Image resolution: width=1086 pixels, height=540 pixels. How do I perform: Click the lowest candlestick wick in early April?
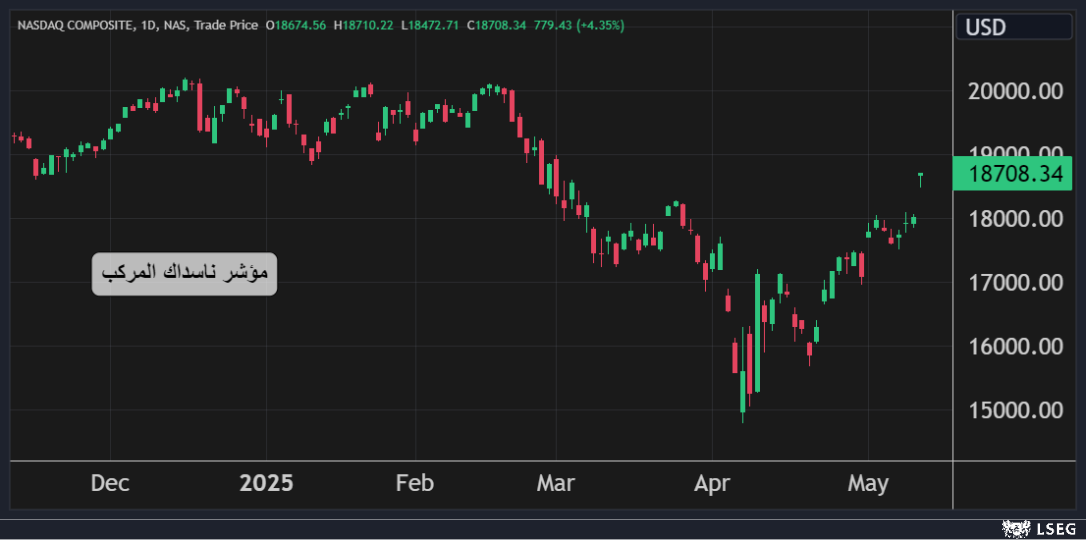[x=742, y=417]
